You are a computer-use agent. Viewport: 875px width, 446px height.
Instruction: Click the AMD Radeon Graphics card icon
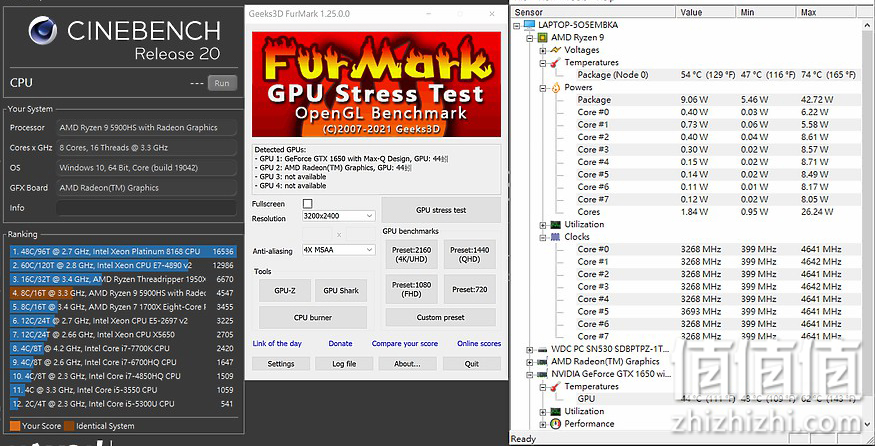click(x=542, y=362)
